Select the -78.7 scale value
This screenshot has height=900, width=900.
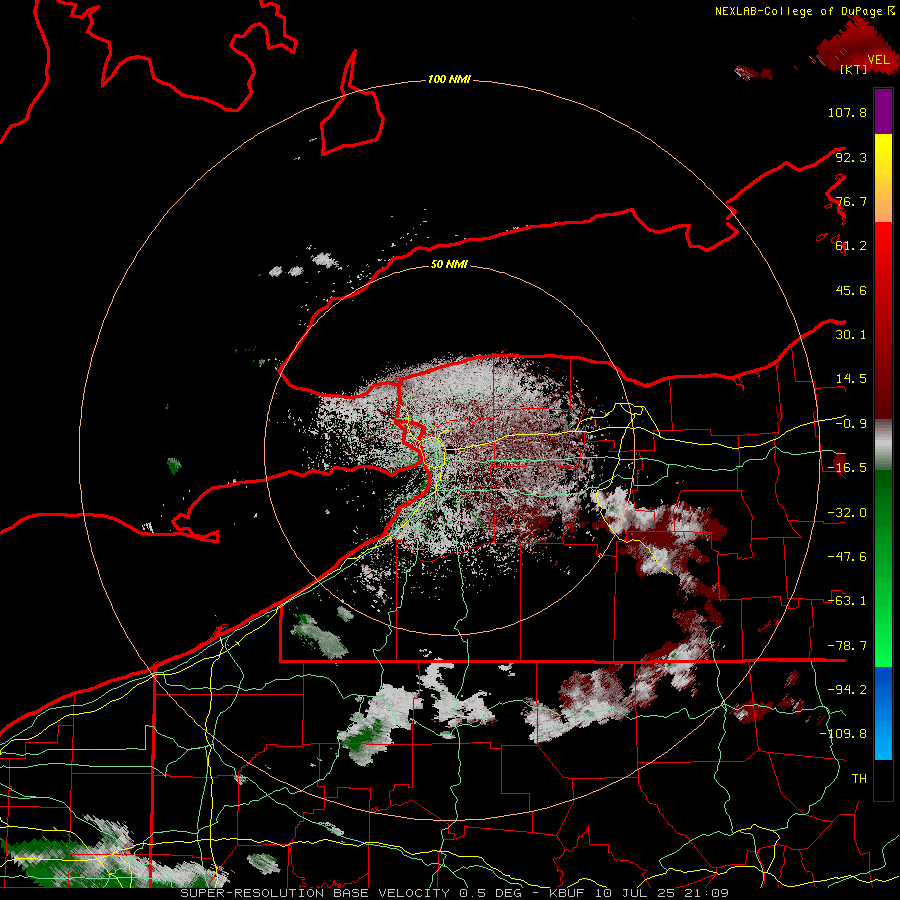pos(847,646)
